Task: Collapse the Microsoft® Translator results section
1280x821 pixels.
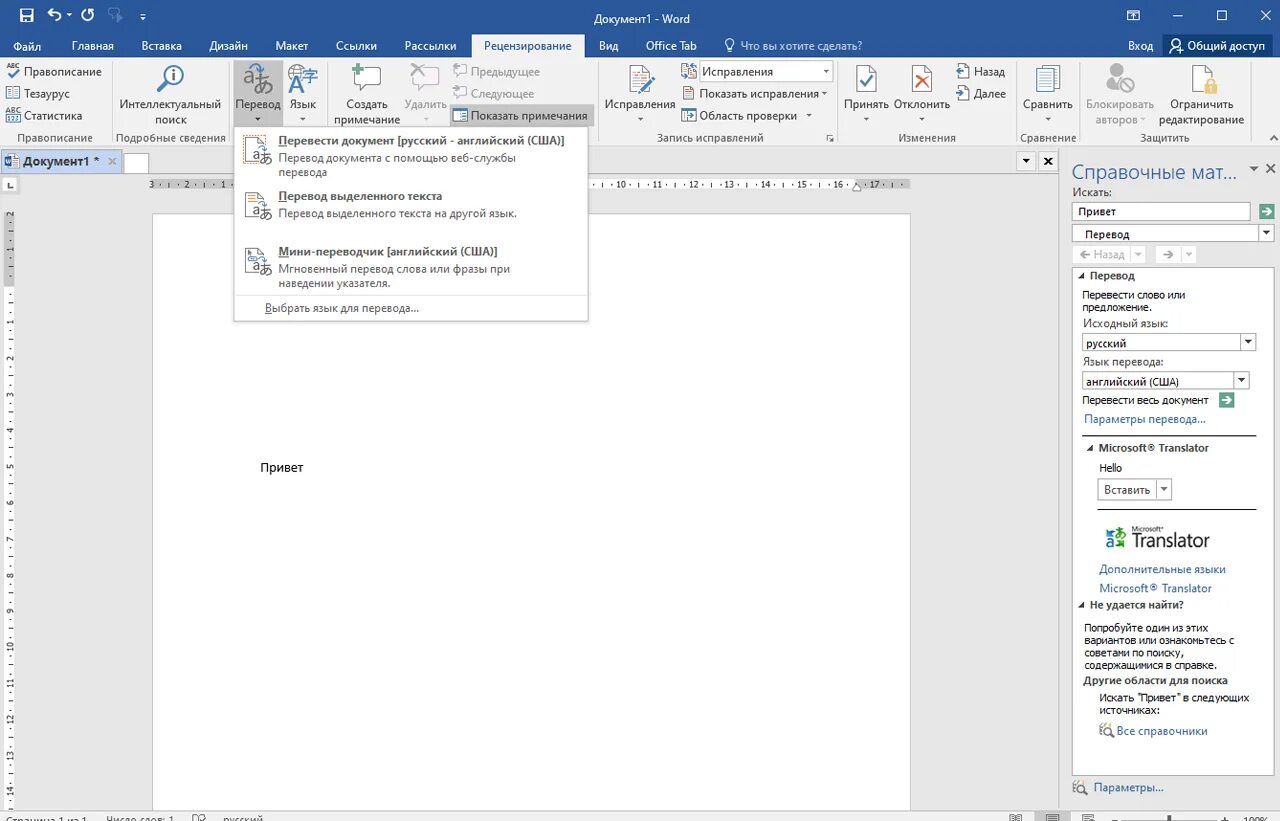Action: click(1090, 448)
